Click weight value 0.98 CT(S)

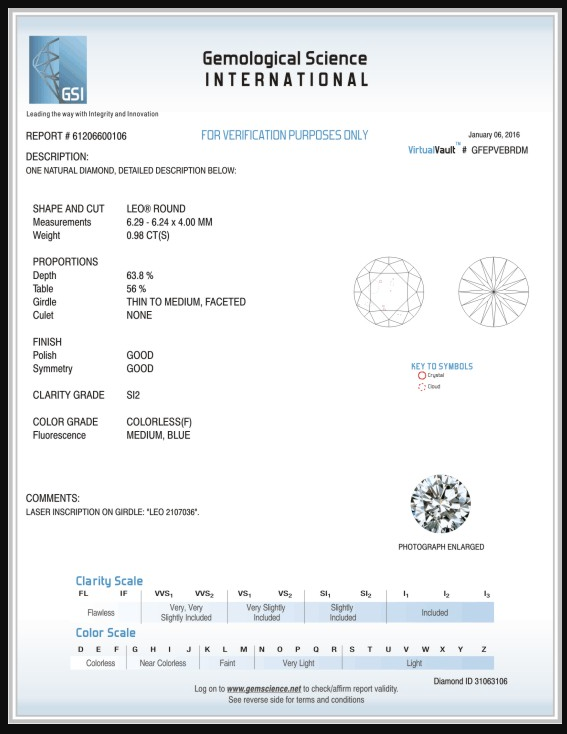pyautogui.click(x=148, y=235)
